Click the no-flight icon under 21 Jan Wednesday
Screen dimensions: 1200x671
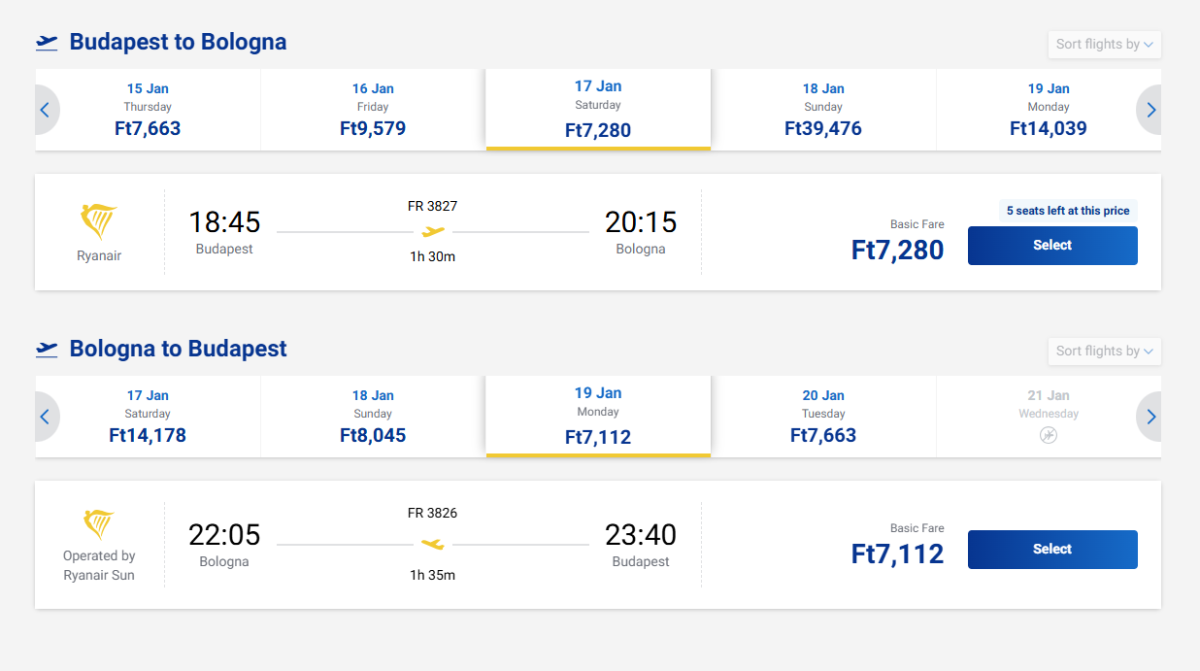pyautogui.click(x=1048, y=435)
